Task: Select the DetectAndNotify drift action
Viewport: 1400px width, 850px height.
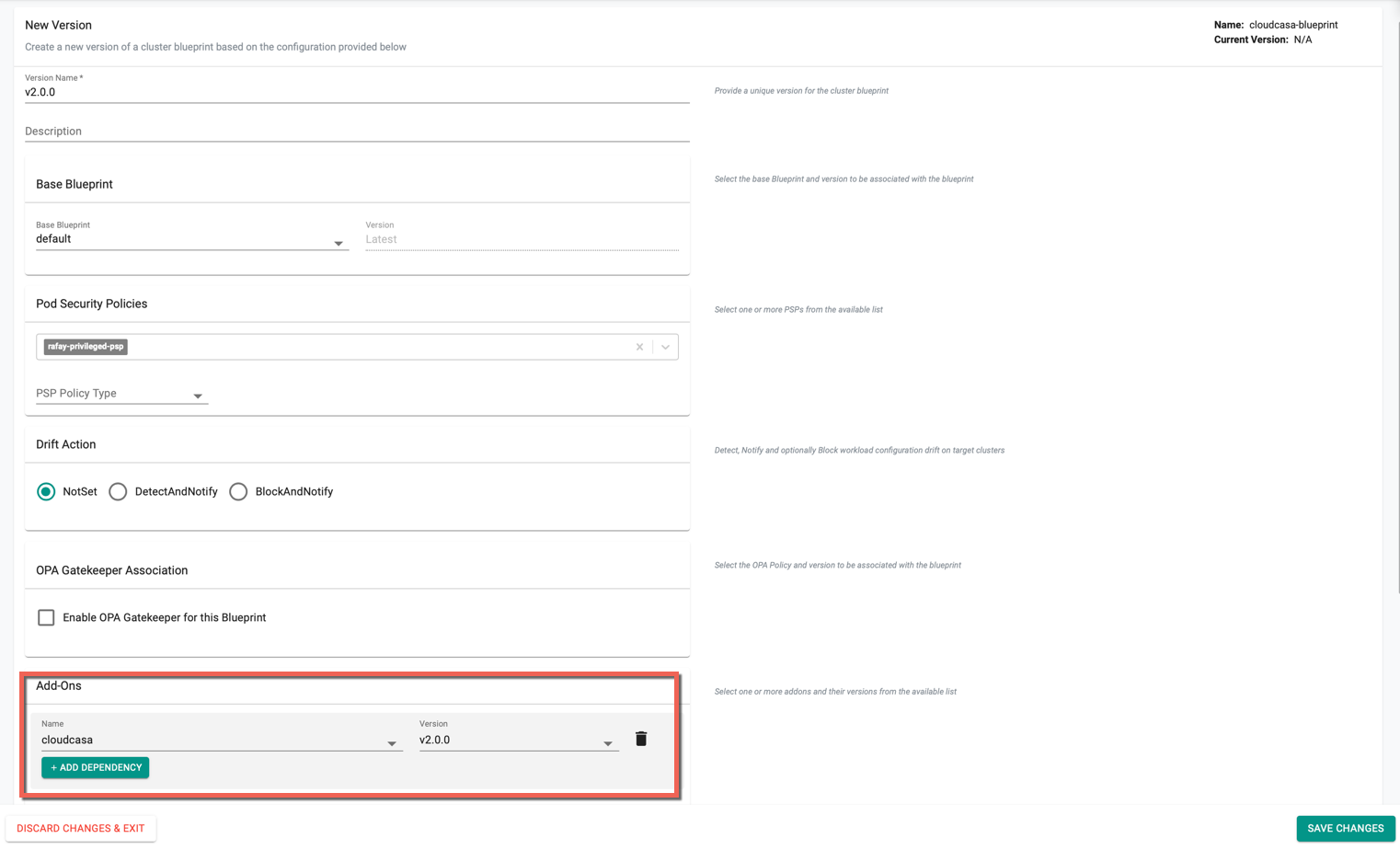Action: pyautogui.click(x=118, y=492)
